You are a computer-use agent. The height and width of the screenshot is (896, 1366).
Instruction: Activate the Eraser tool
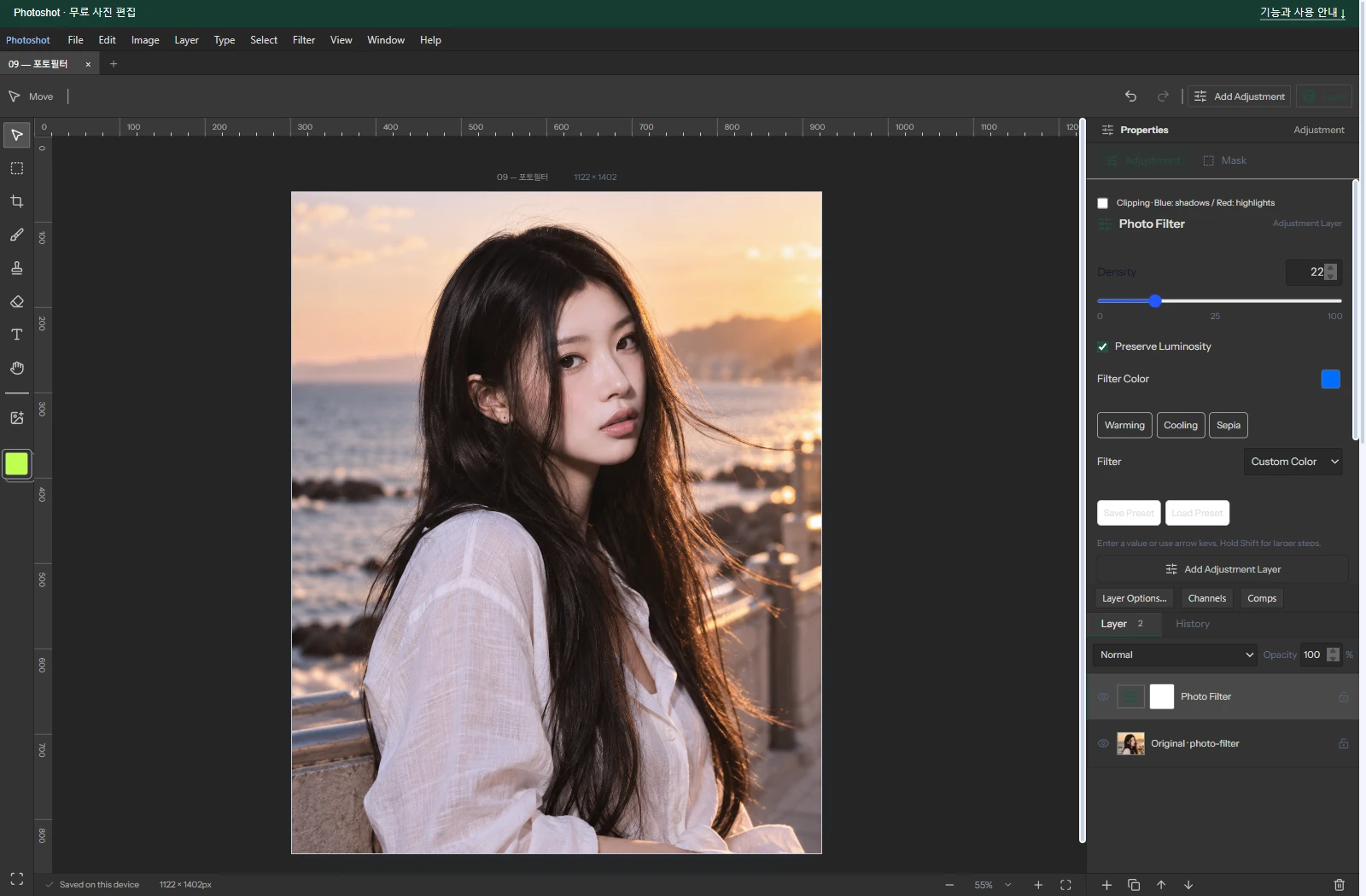(16, 301)
